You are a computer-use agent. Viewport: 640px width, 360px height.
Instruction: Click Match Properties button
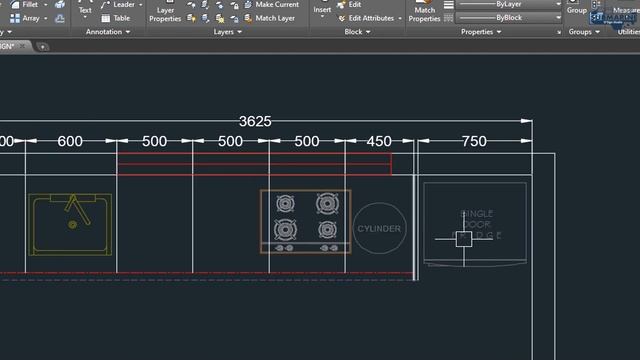tap(424, 11)
